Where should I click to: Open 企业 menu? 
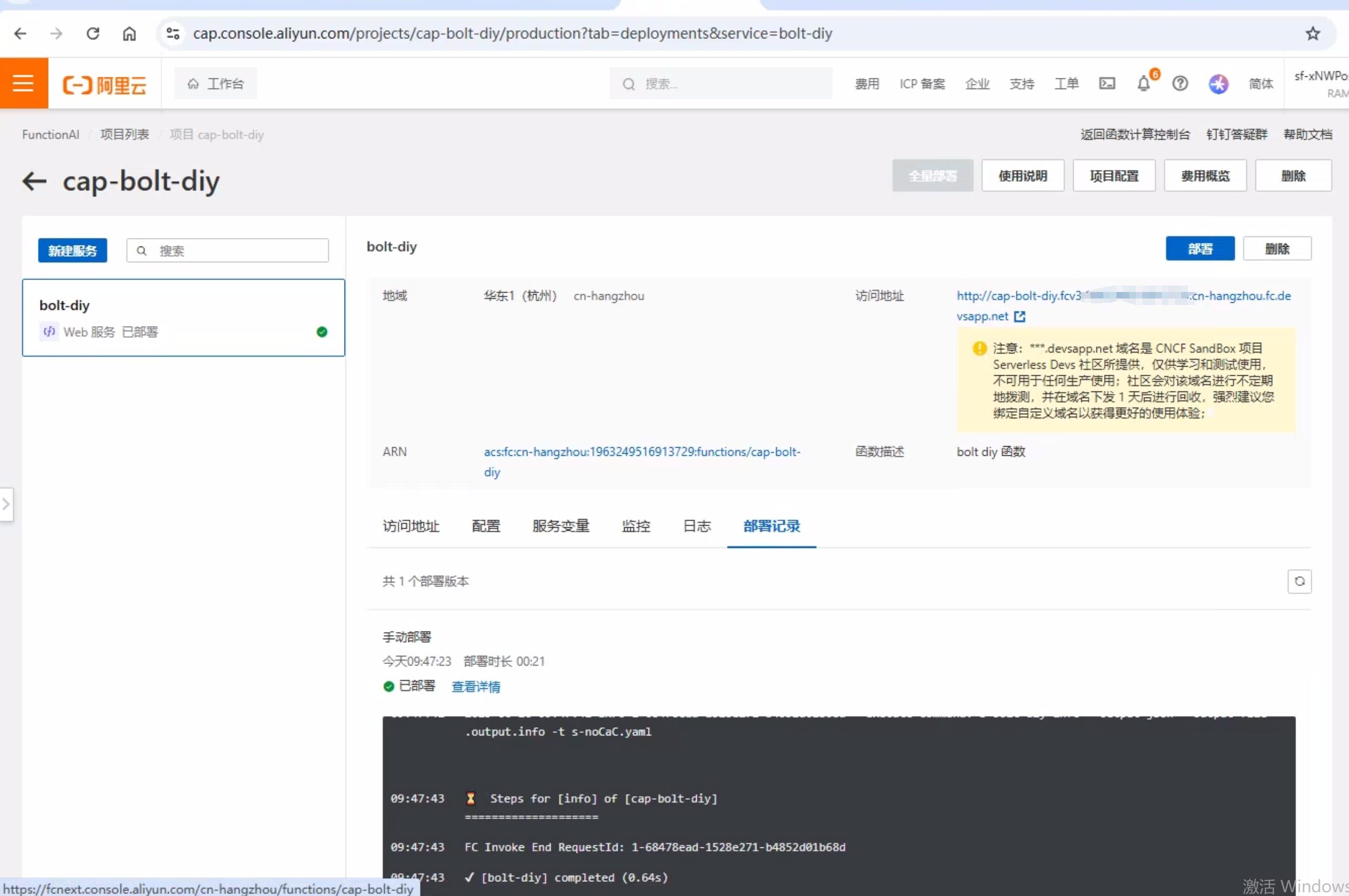tap(977, 84)
